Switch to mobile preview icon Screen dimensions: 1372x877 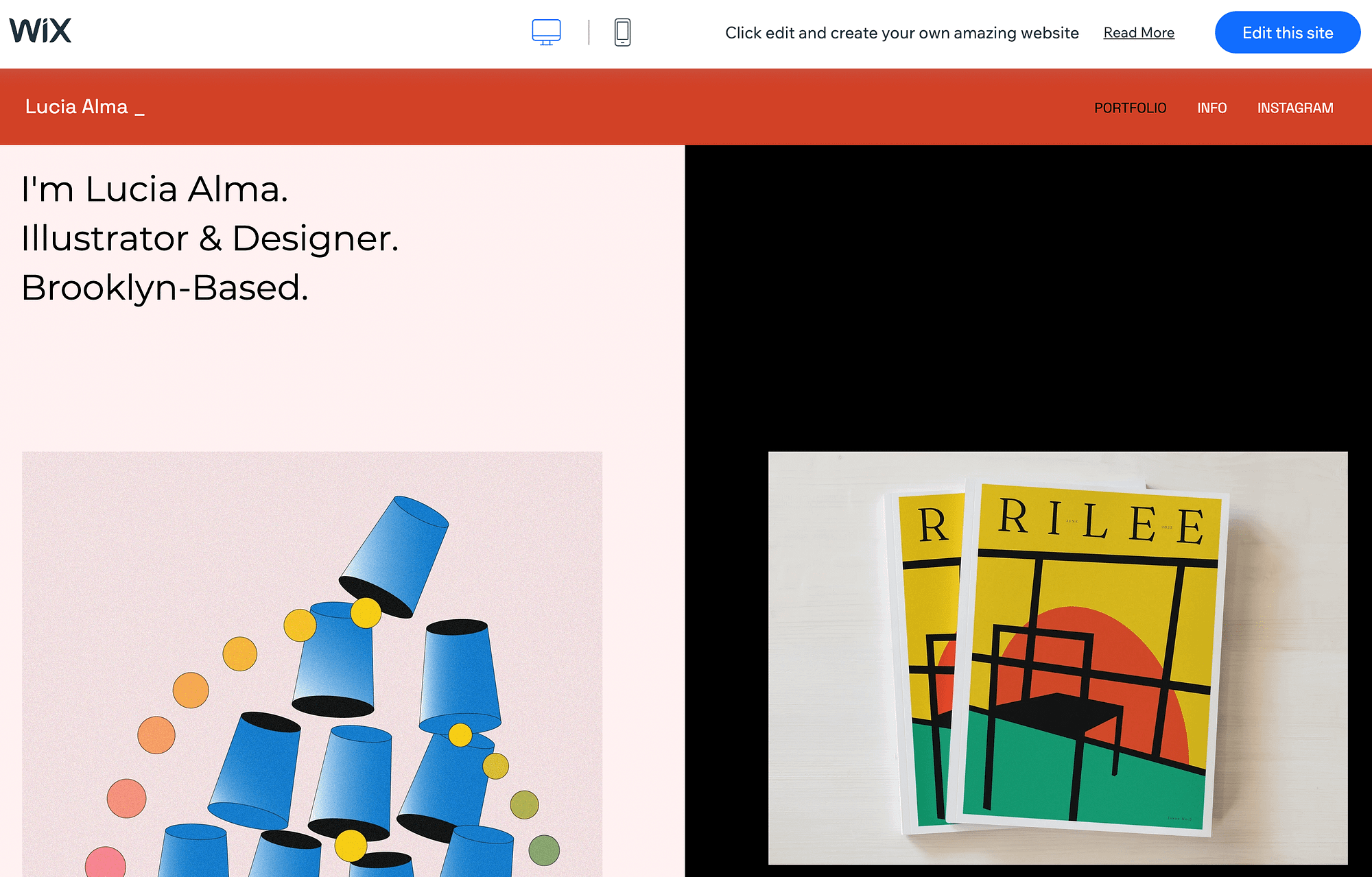[x=622, y=32]
